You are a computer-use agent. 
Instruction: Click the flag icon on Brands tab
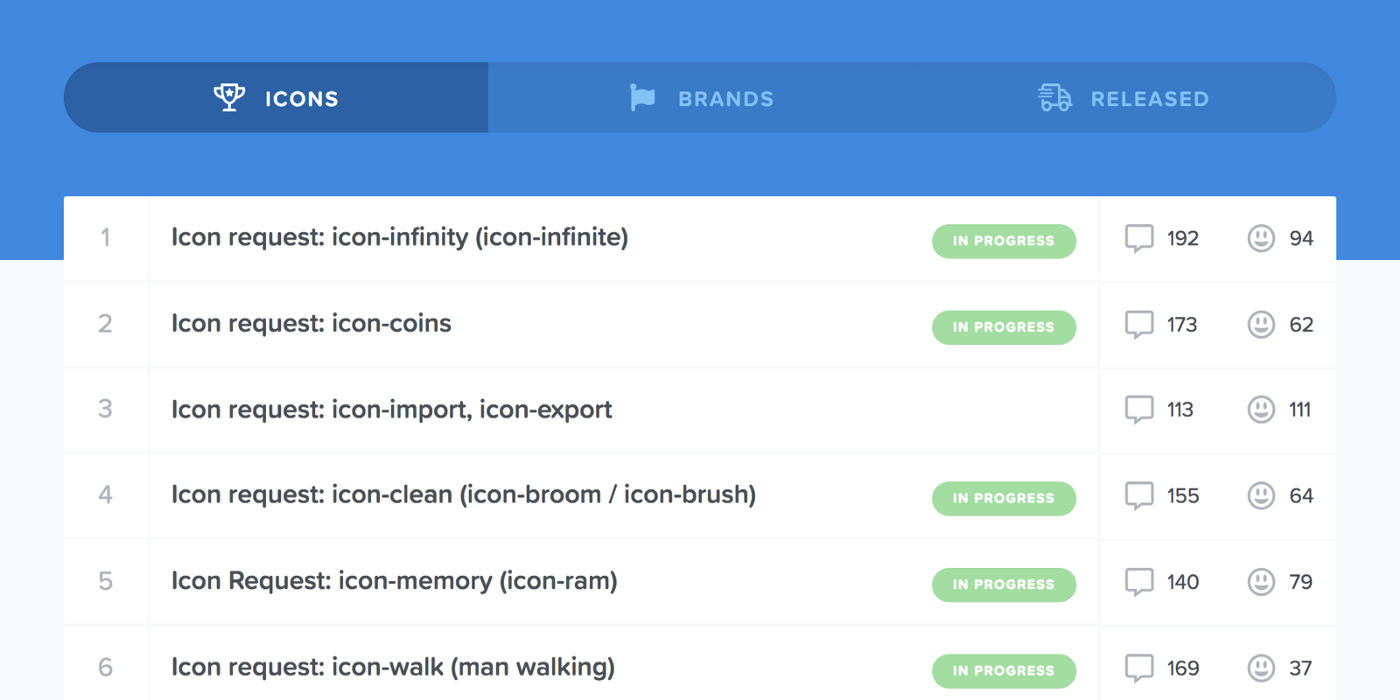pyautogui.click(x=642, y=97)
